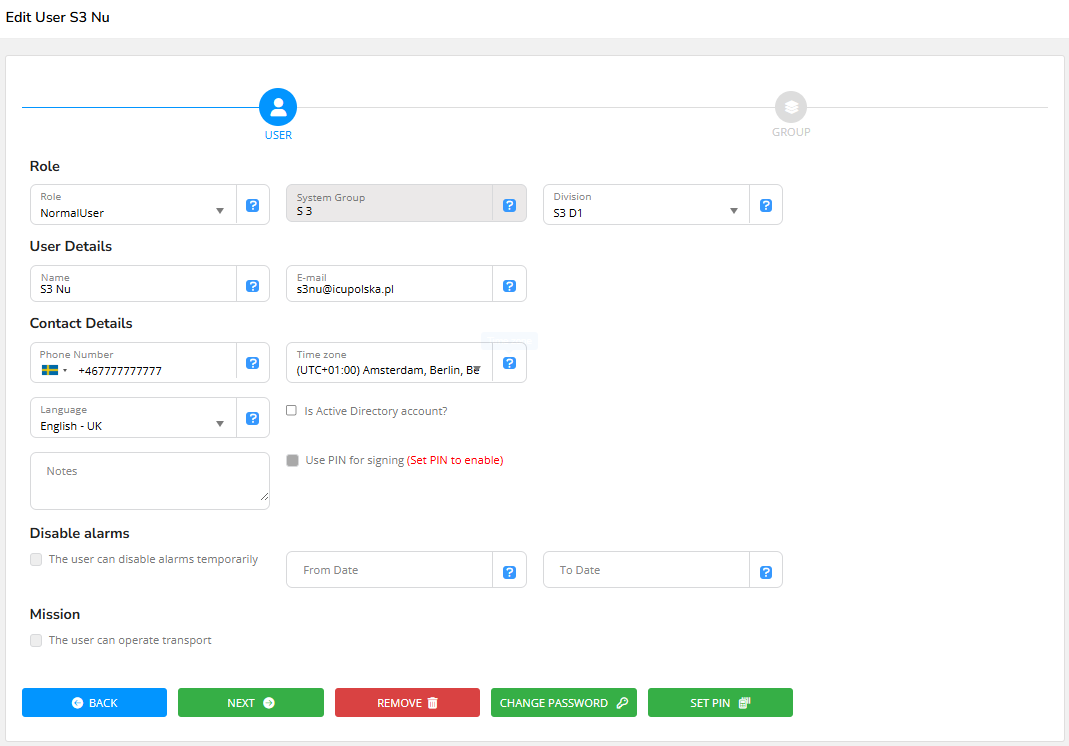Click help icon next to Phone Number
The width and height of the screenshot is (1069, 746).
[x=253, y=363]
